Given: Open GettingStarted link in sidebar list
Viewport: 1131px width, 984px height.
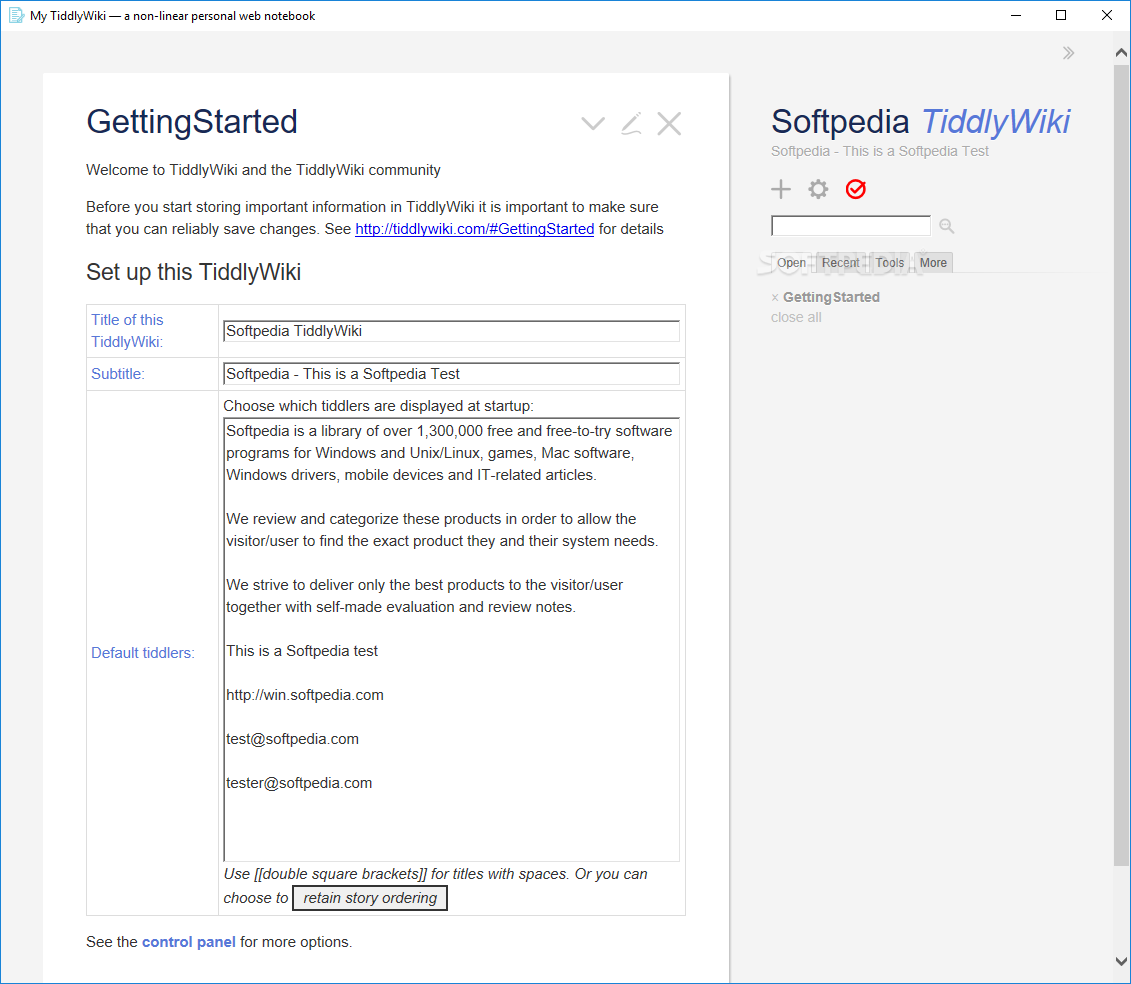Looking at the screenshot, I should 831,297.
